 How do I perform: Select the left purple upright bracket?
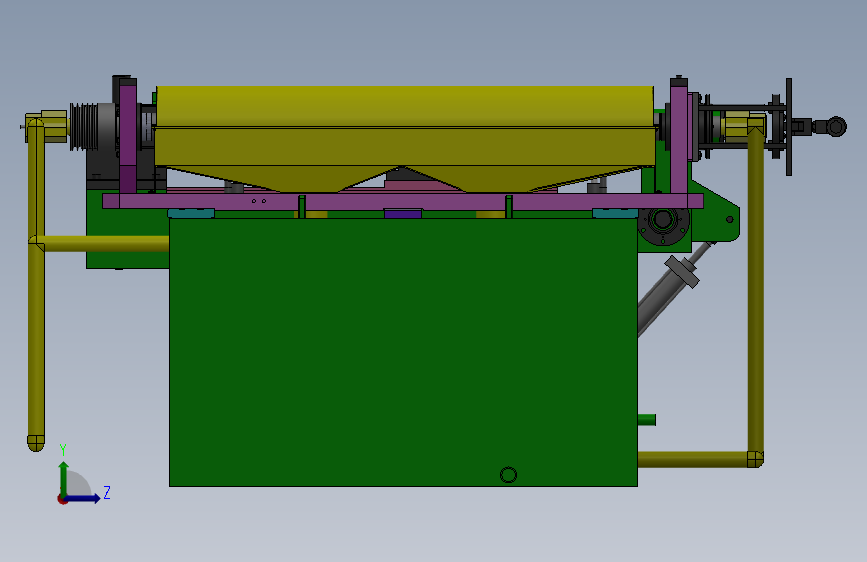[x=128, y=137]
